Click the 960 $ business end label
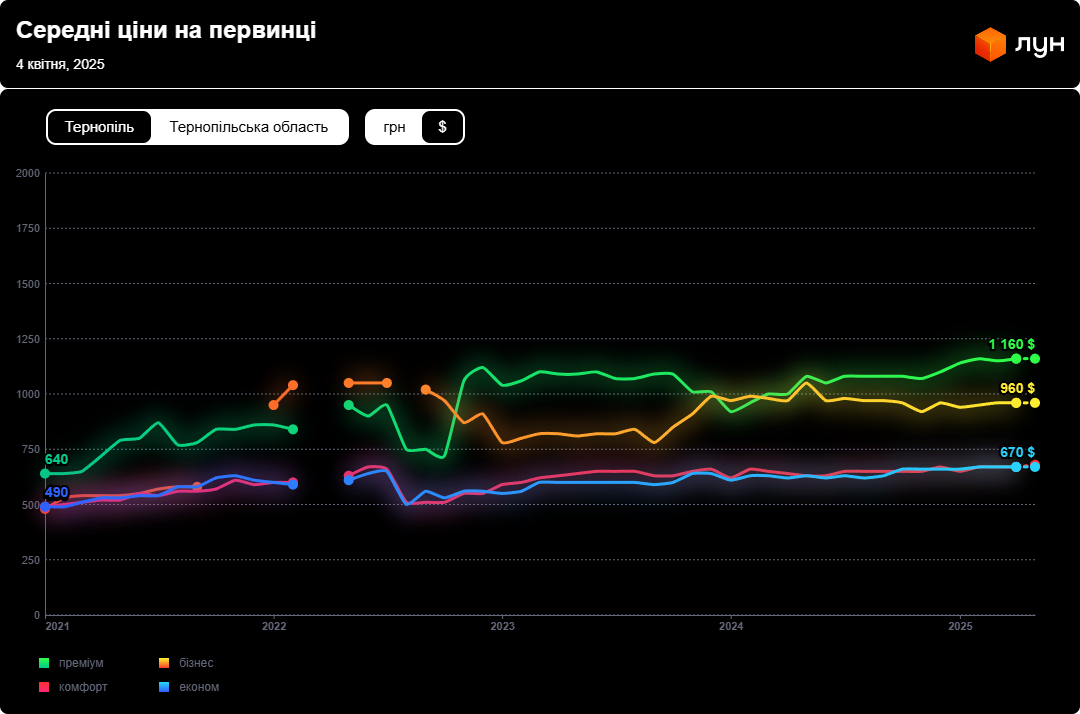Image resolution: width=1080 pixels, height=714 pixels. (x=1017, y=388)
